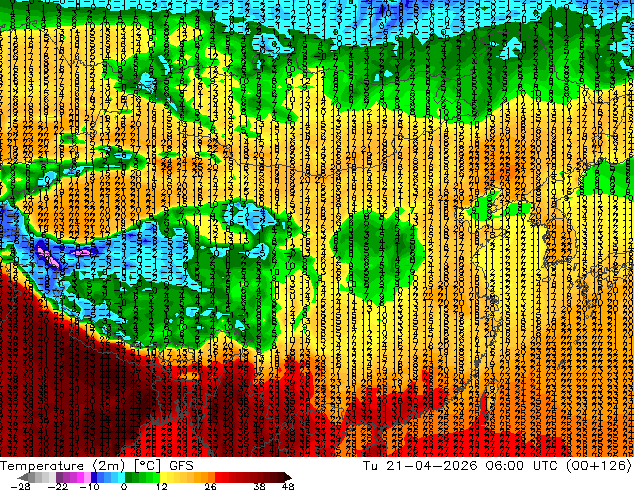Click the legend value '-28'

pos(20,486)
